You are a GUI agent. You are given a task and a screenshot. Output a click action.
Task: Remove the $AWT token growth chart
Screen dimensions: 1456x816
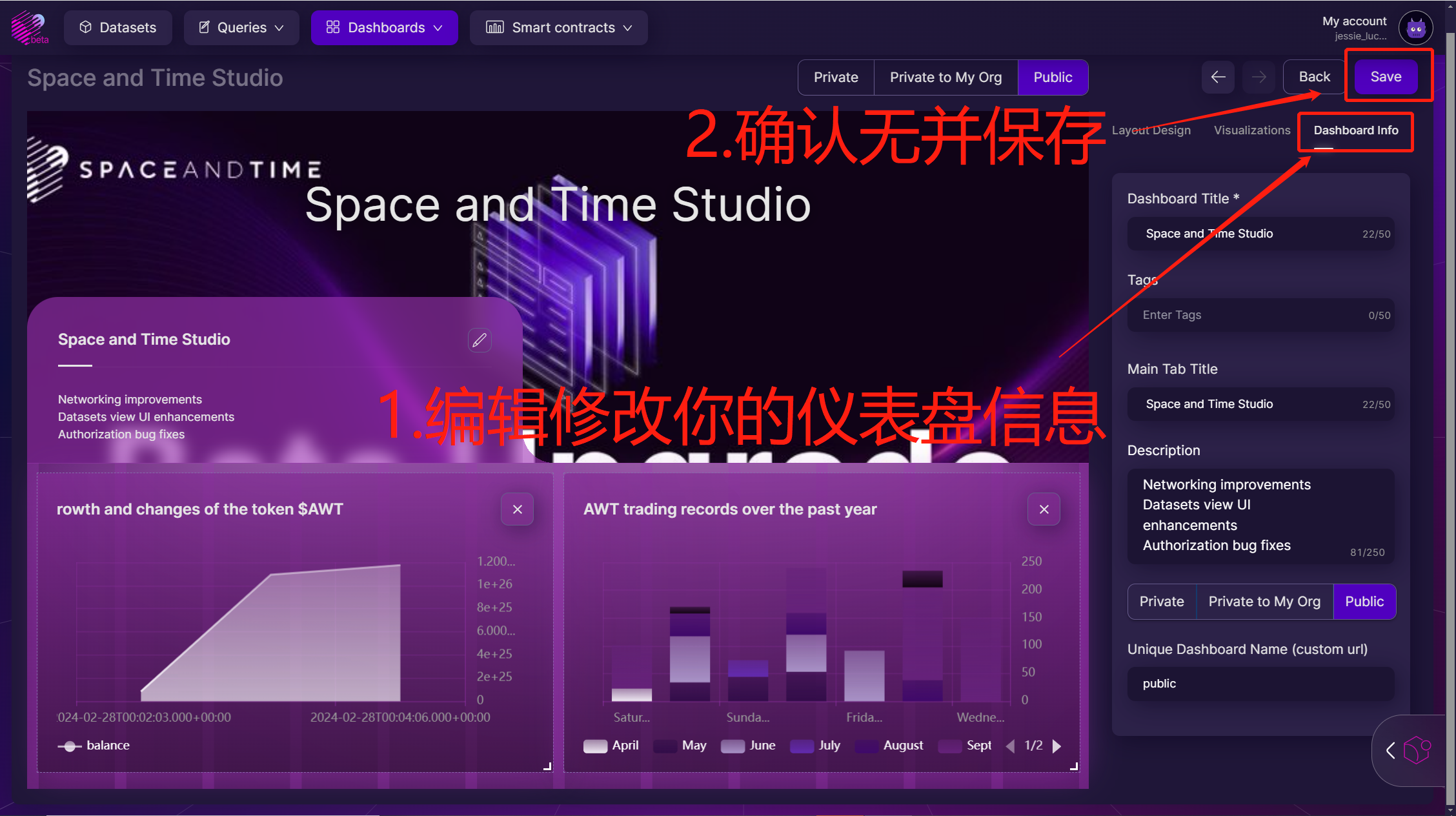coord(517,509)
